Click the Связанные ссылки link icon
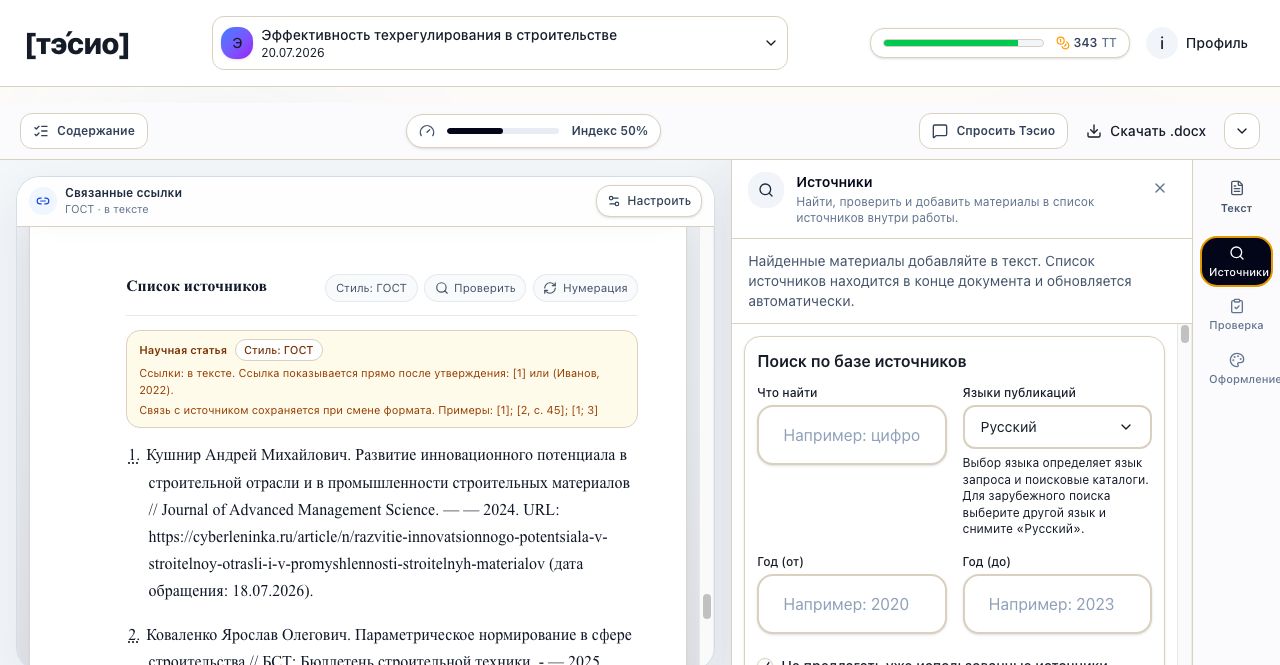Screen dimensions: 1280x665 pyautogui.click(x=43, y=201)
